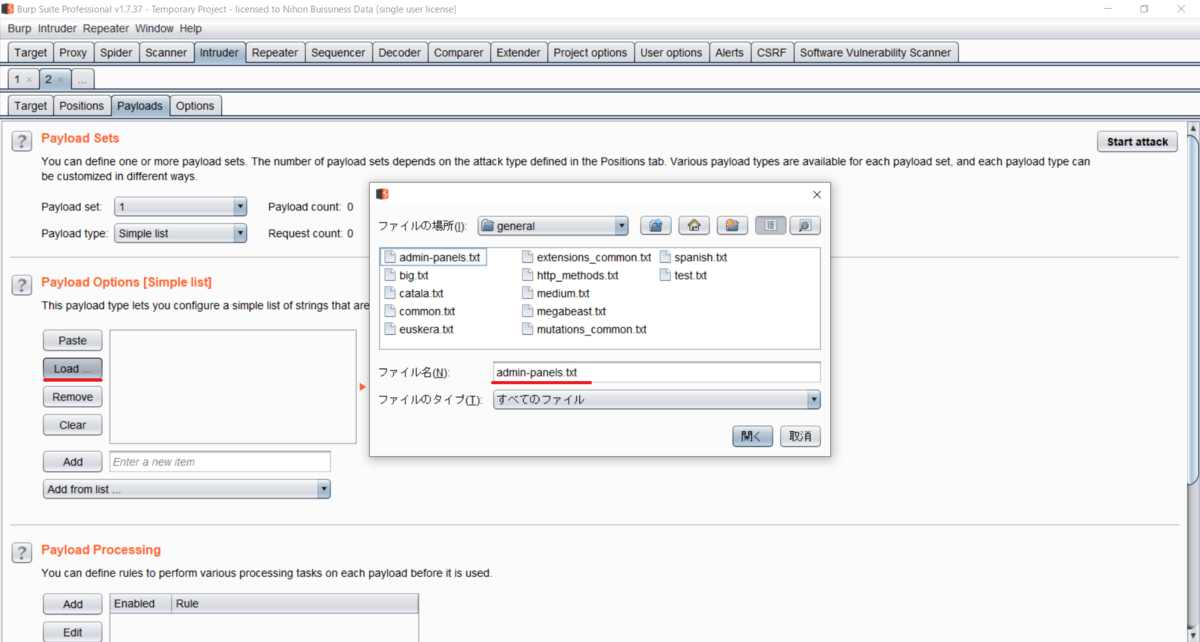Open the CSRF tab
The width and height of the screenshot is (1200, 642).
click(x=771, y=53)
